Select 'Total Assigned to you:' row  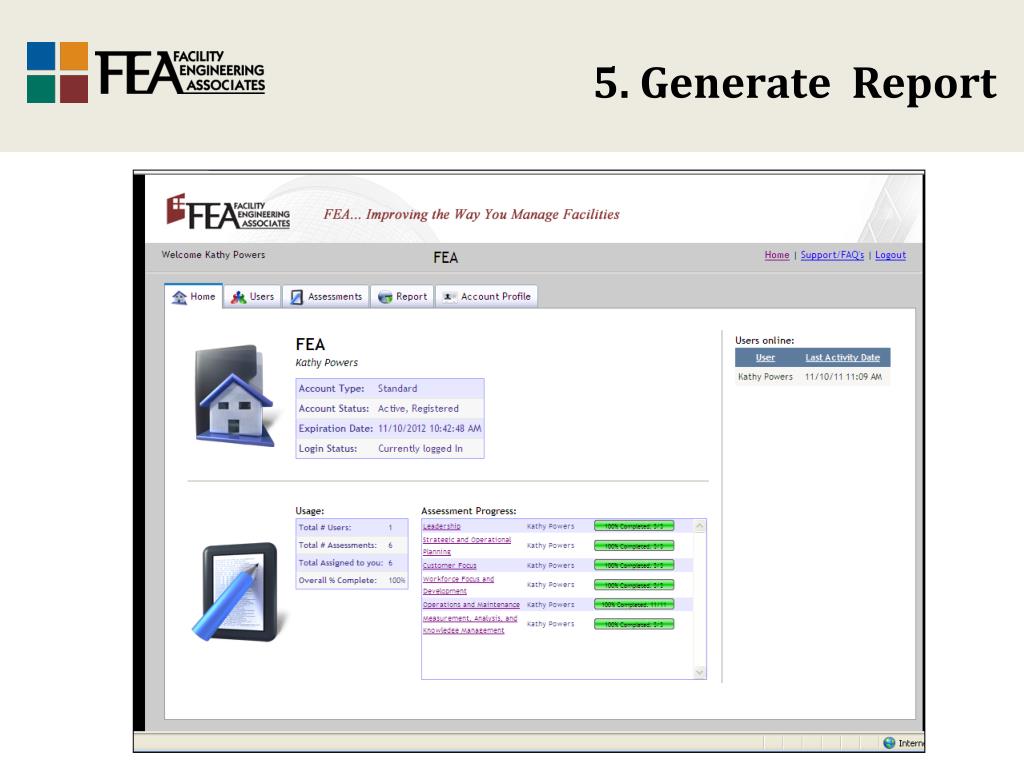352,562
